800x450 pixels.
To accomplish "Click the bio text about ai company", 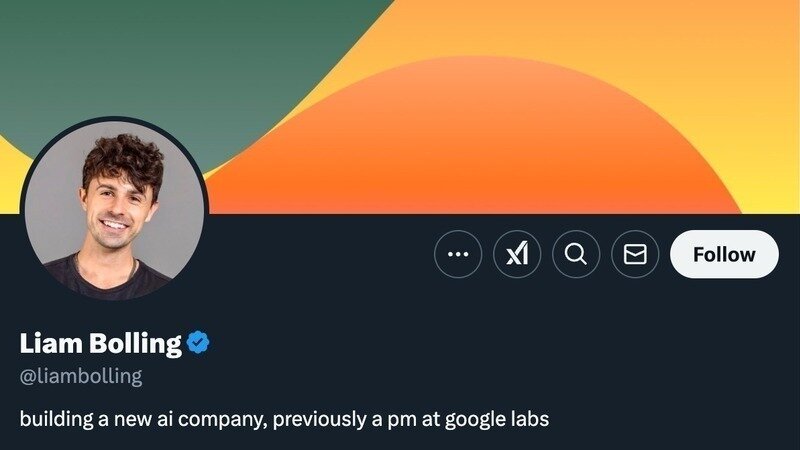I will click(x=284, y=418).
